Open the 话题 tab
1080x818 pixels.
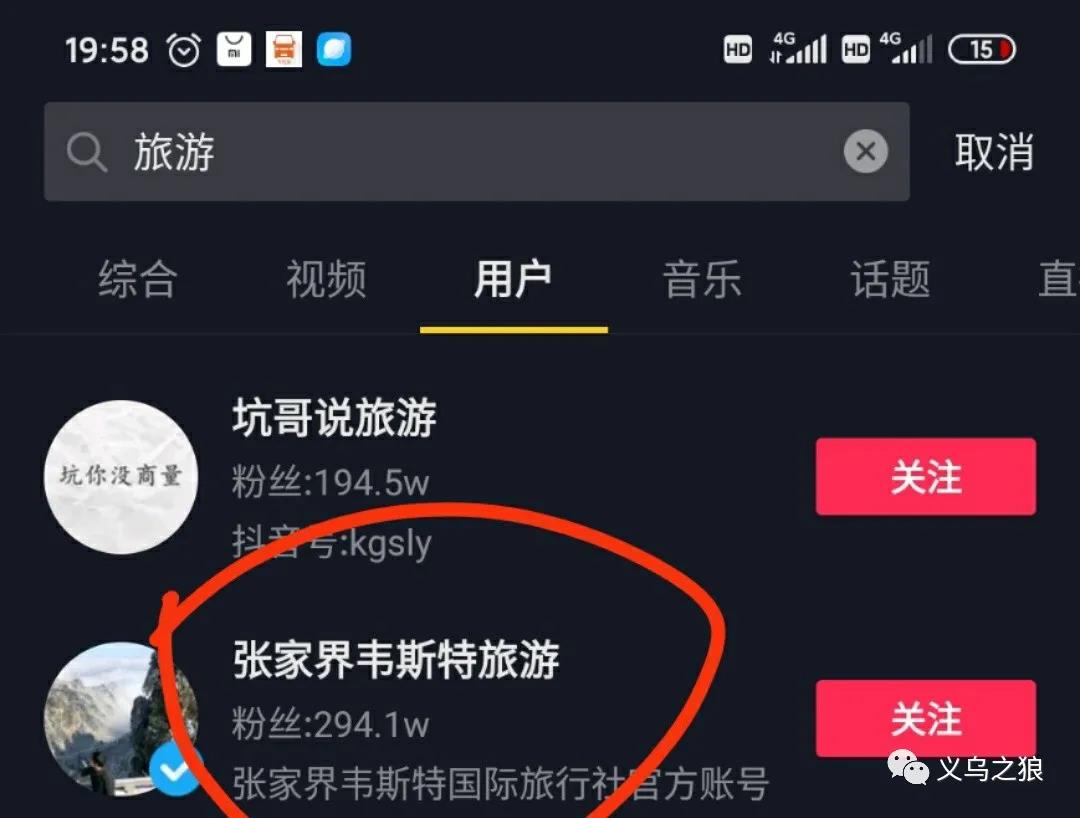click(890, 279)
